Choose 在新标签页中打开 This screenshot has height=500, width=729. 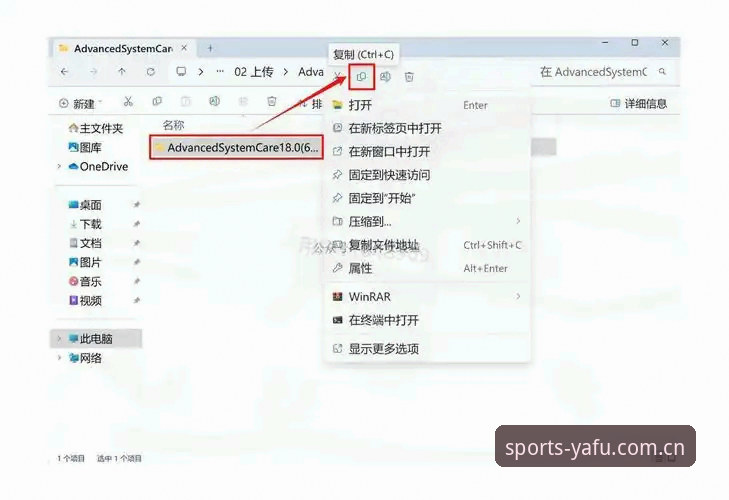click(x=427, y=128)
